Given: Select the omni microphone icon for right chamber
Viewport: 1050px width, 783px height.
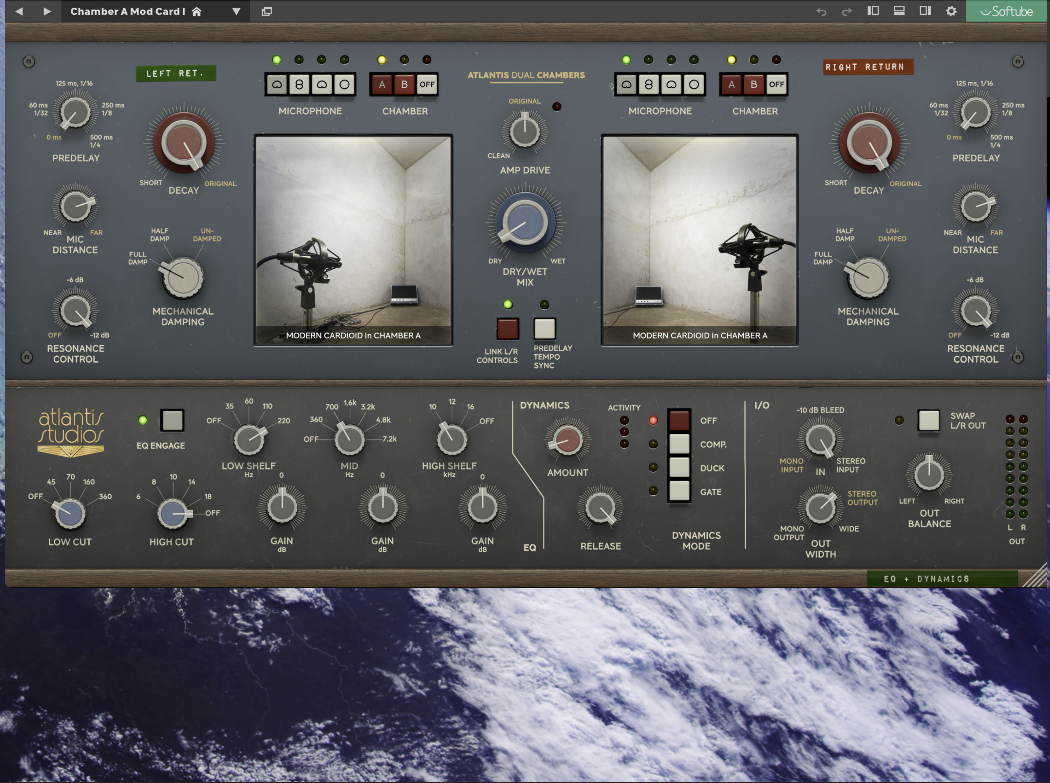Looking at the screenshot, I should pos(694,85).
